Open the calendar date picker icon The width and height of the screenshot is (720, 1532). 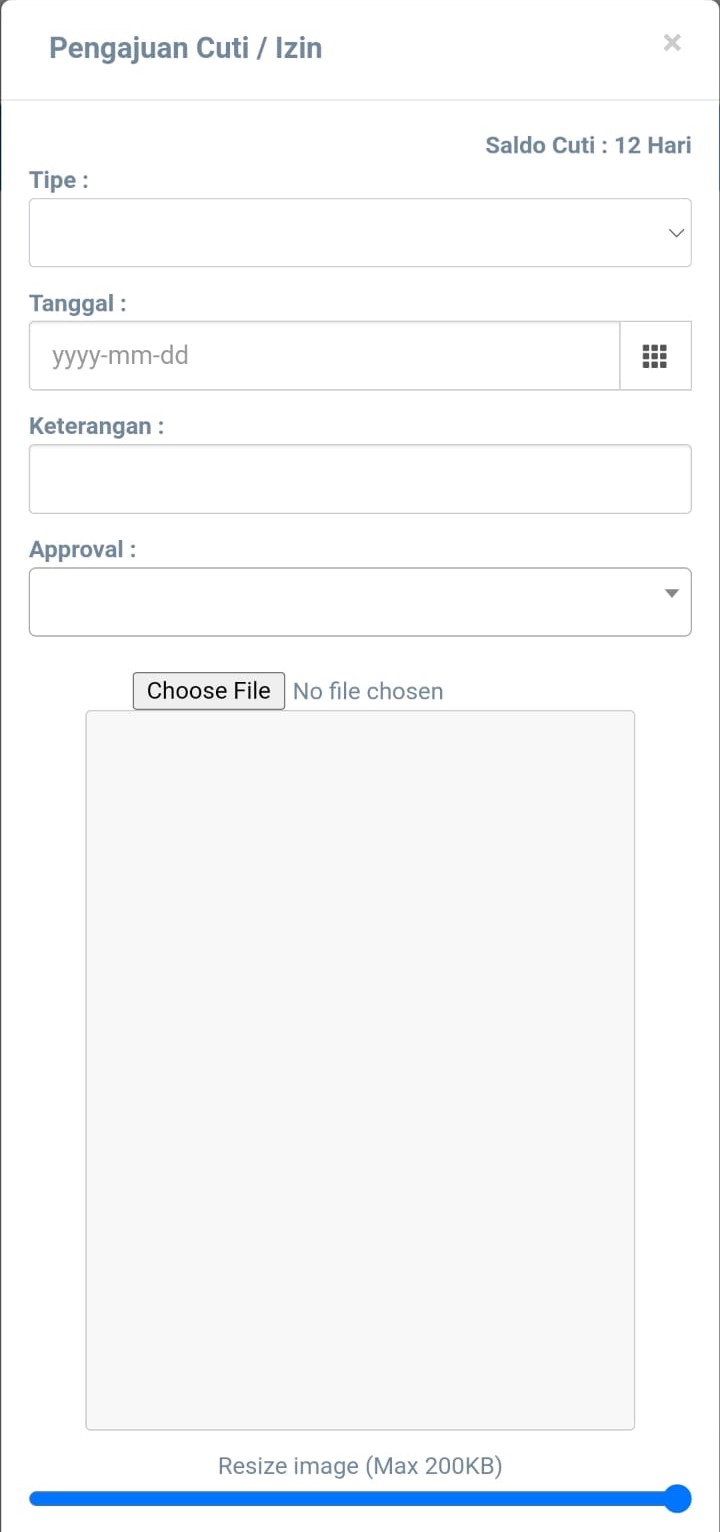(x=655, y=356)
